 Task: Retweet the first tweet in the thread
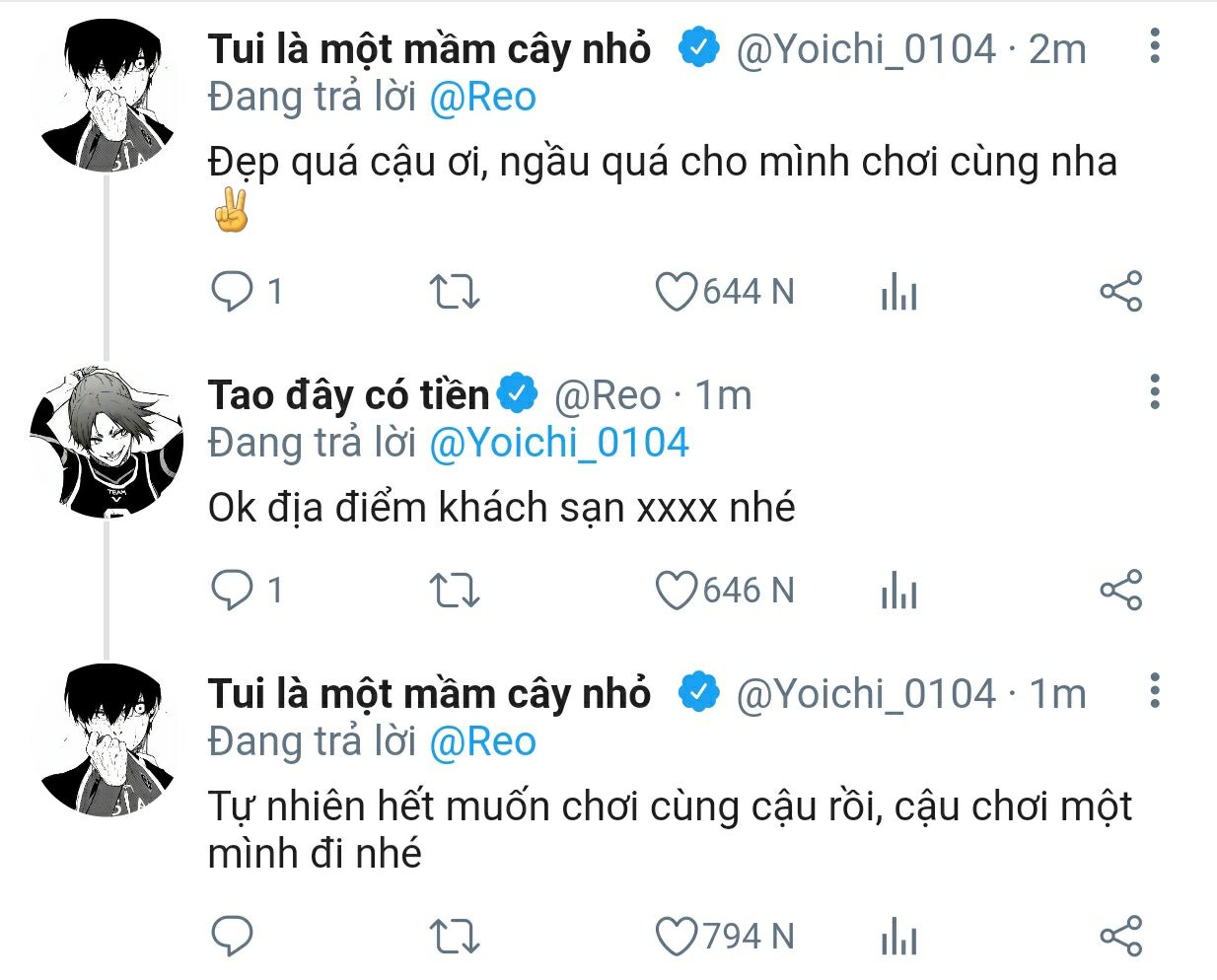tap(454, 292)
